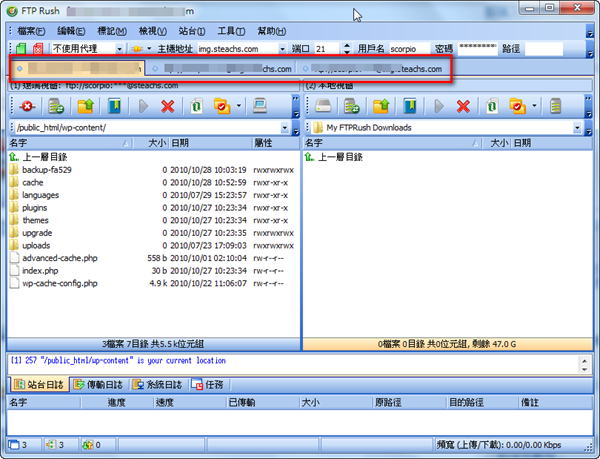Switch to the first blurred connection tab
The height and width of the screenshot is (459, 600).
pyautogui.click(x=78, y=68)
